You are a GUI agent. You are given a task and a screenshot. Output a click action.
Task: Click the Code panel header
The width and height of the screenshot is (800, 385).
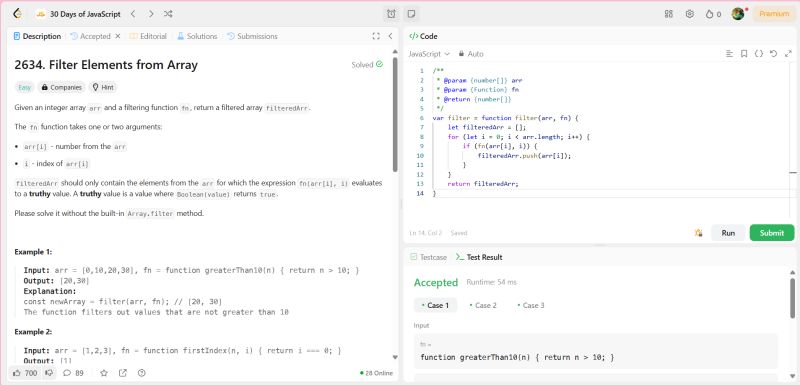coord(423,36)
